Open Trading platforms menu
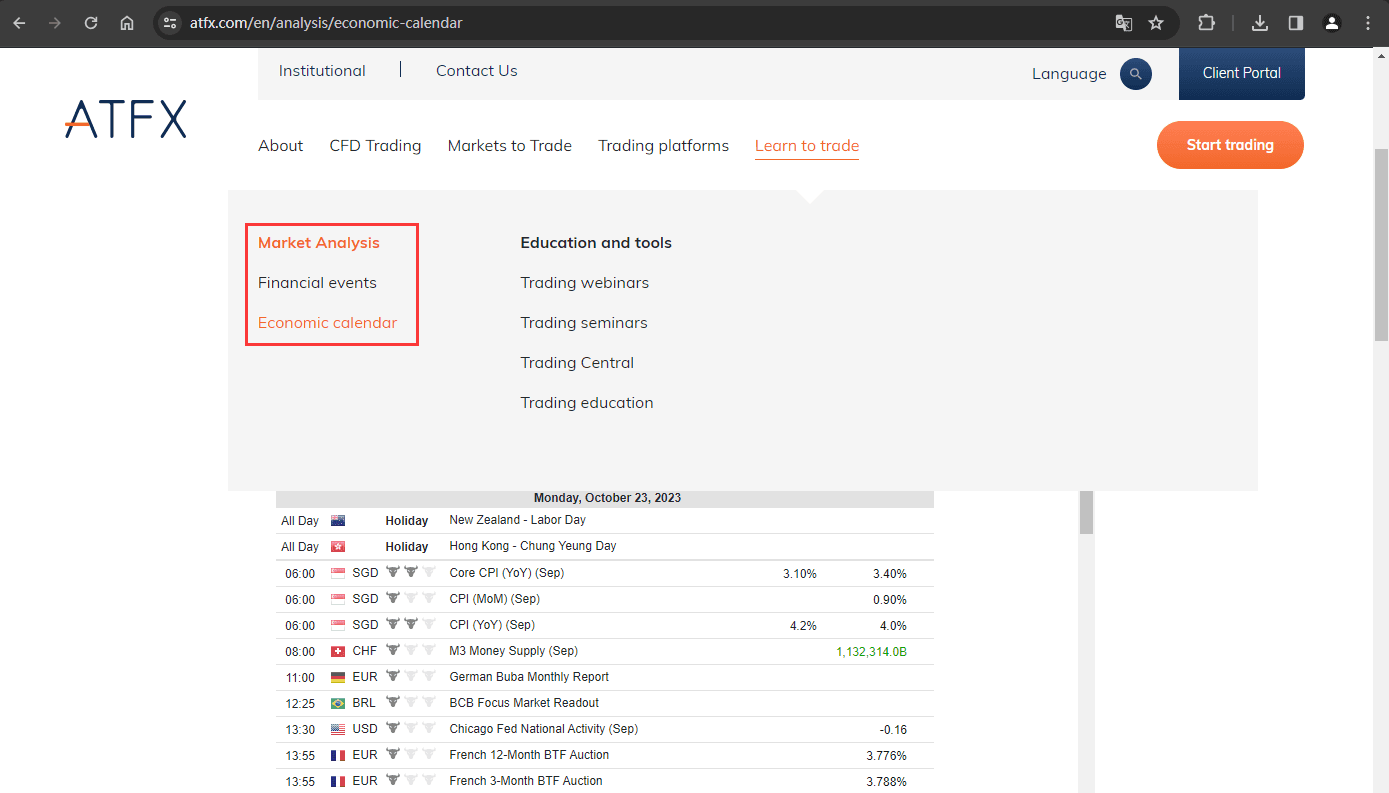 click(x=663, y=146)
